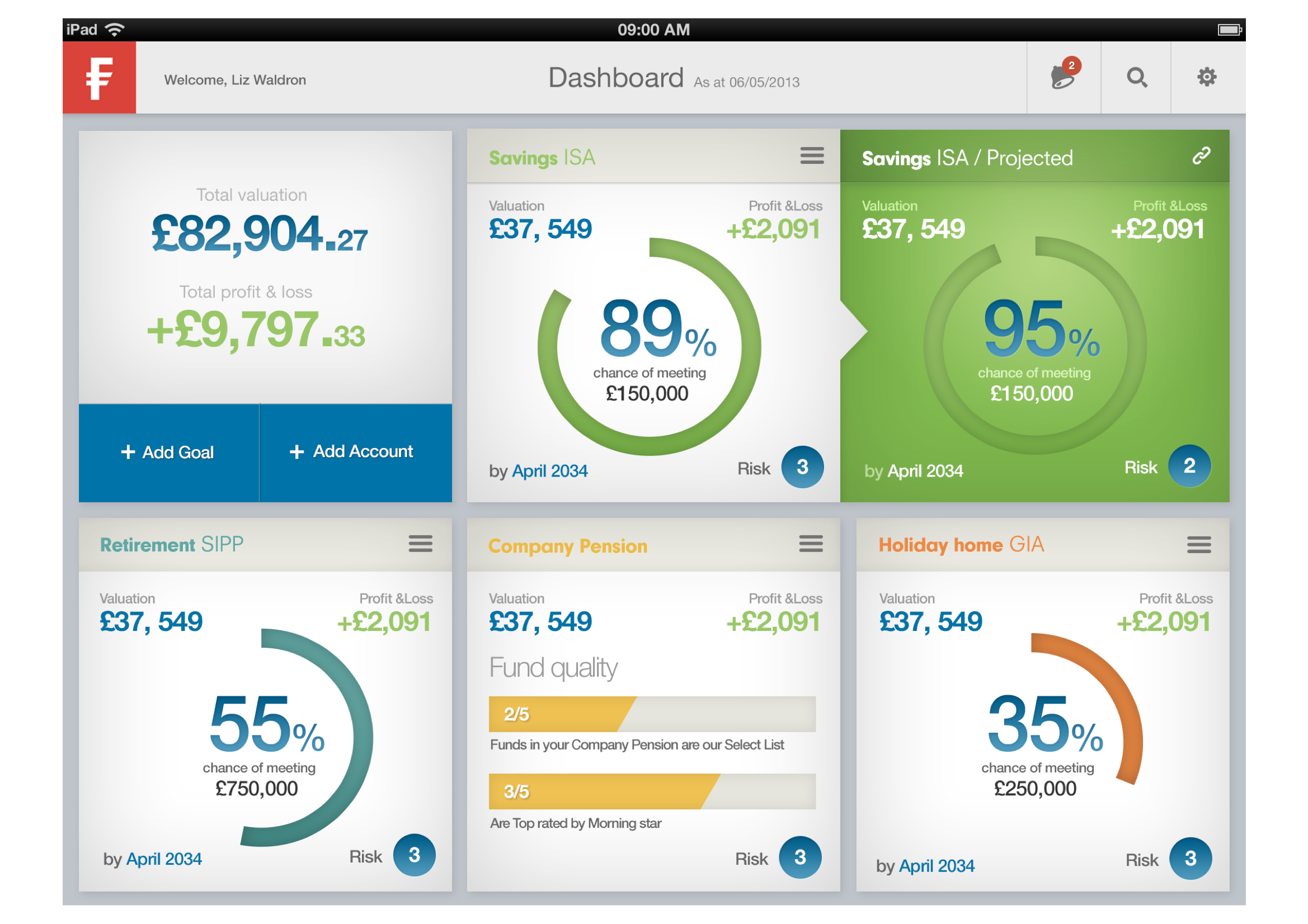Click the 3/5 Morning star rating bar

click(652, 791)
